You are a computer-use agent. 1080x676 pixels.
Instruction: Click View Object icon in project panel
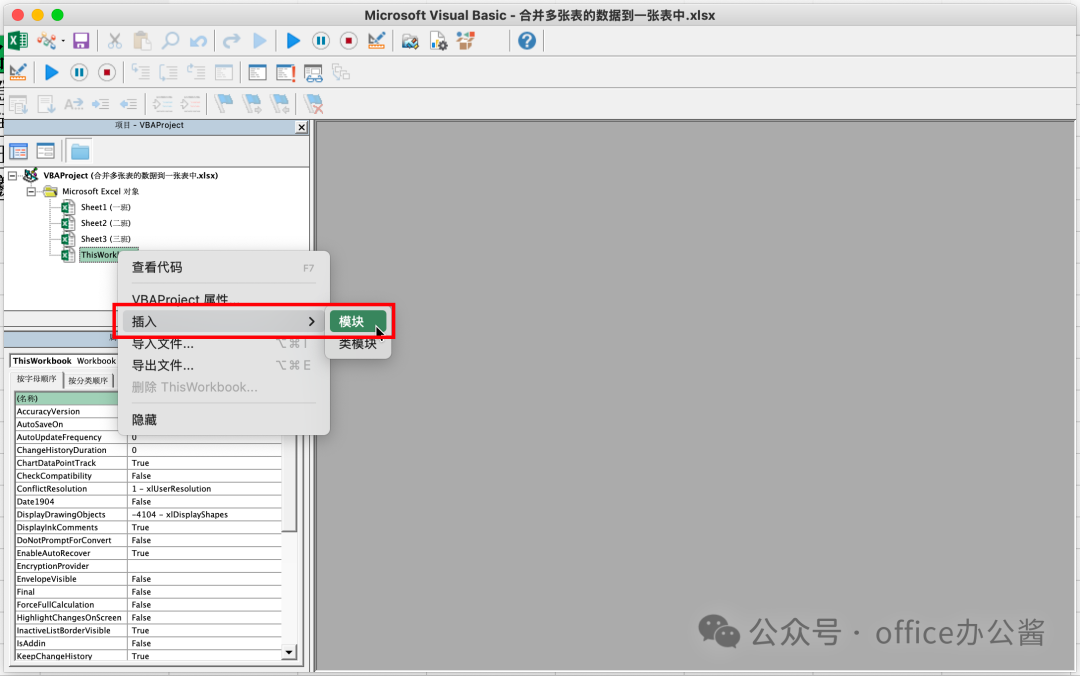tap(45, 151)
